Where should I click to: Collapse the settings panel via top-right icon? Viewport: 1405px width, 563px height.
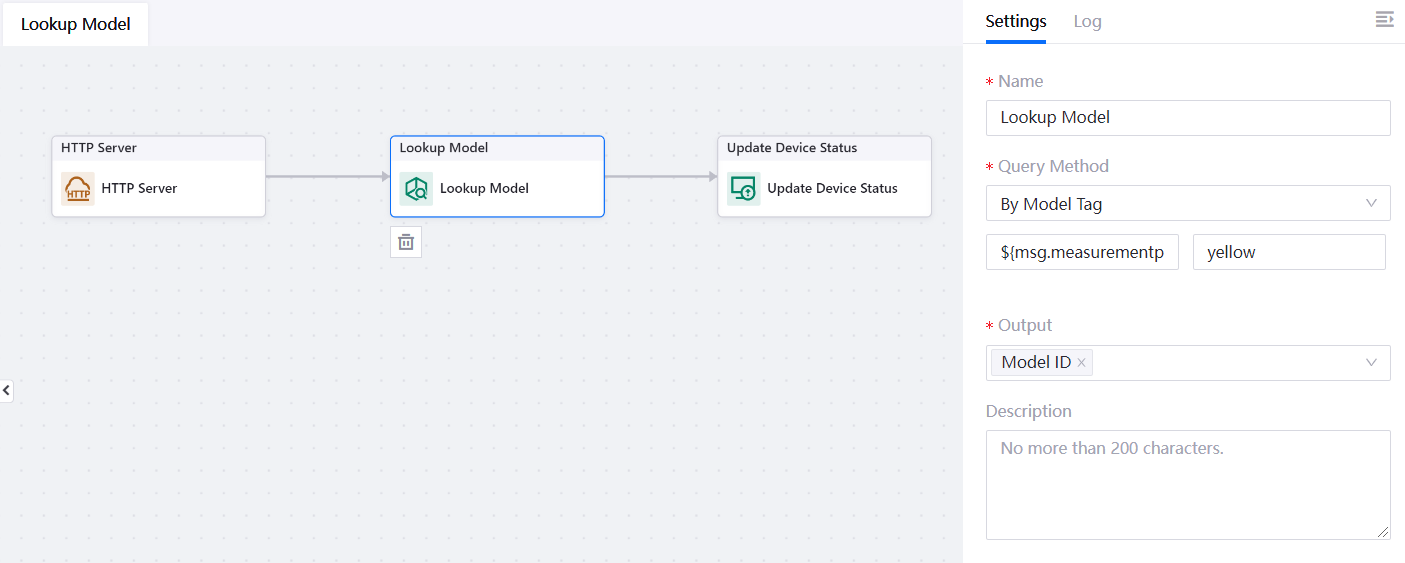pos(1384,20)
